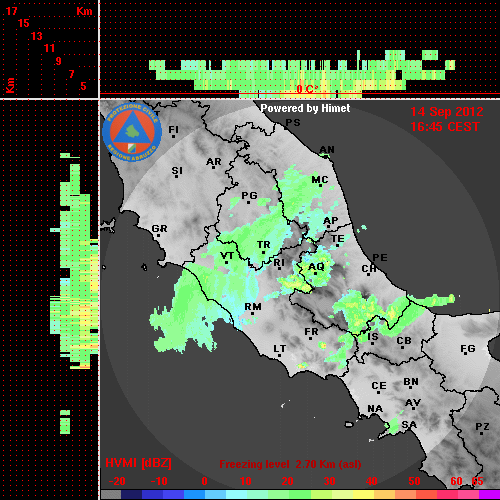Click the '11' height scale value
This screenshot has width=500, height=500.
(49, 48)
